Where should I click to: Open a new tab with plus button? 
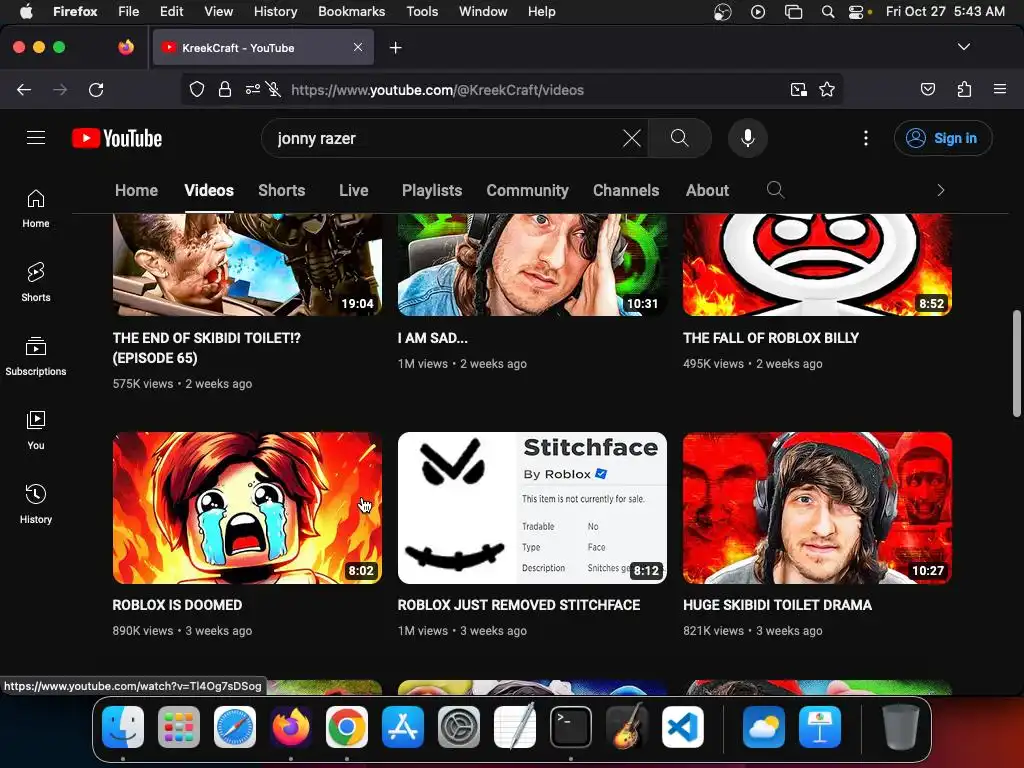pyautogui.click(x=395, y=48)
